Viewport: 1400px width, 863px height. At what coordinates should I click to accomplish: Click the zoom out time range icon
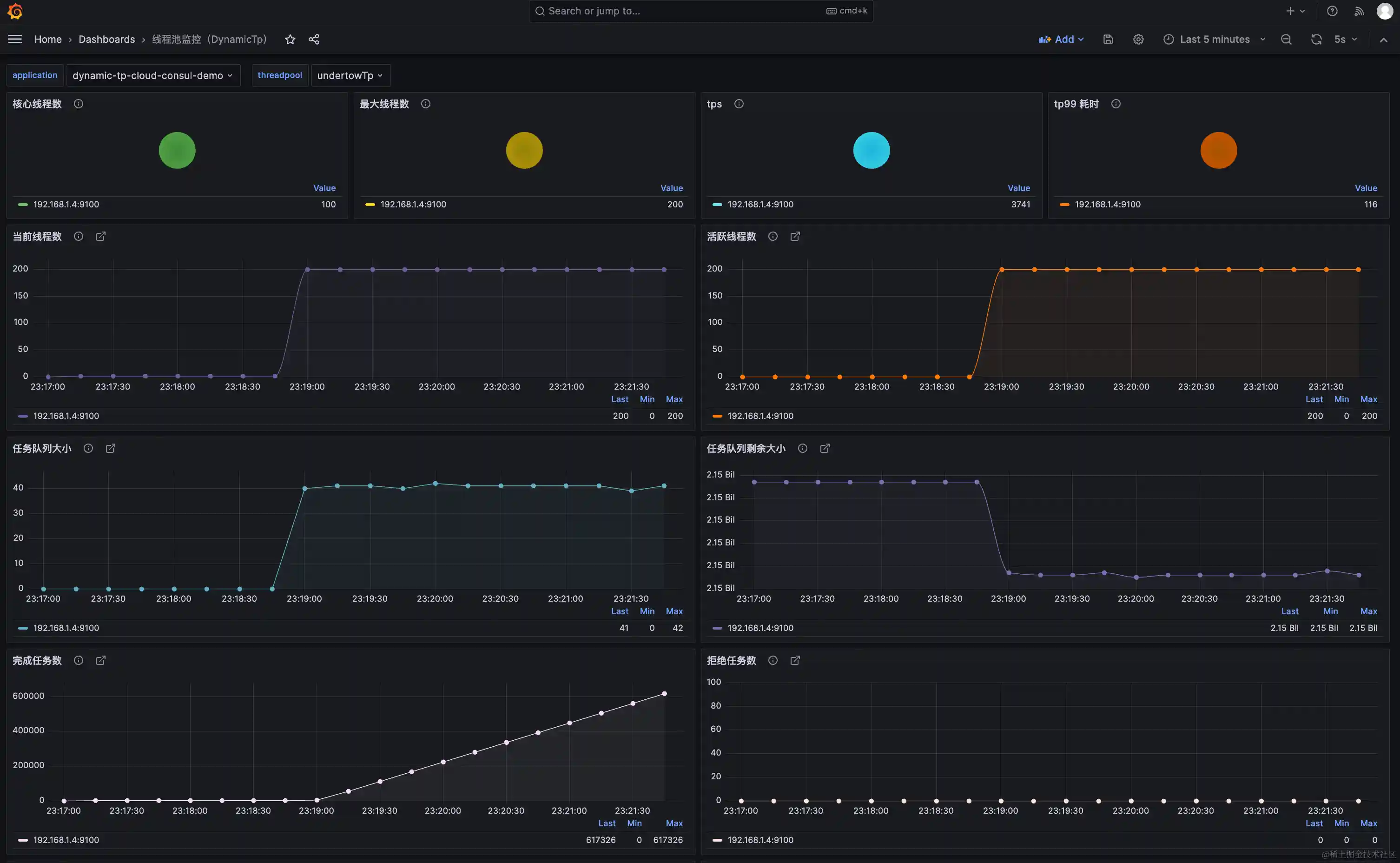pyautogui.click(x=1286, y=40)
